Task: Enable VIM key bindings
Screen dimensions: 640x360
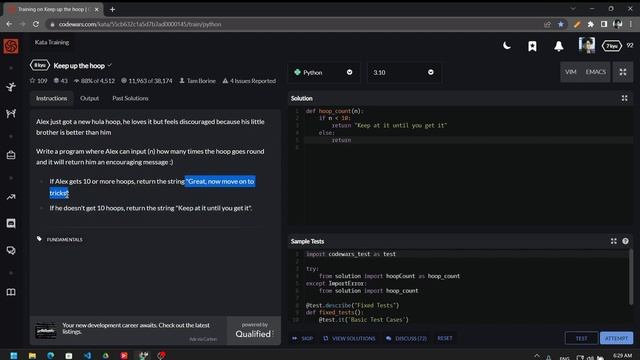Action: [571, 72]
